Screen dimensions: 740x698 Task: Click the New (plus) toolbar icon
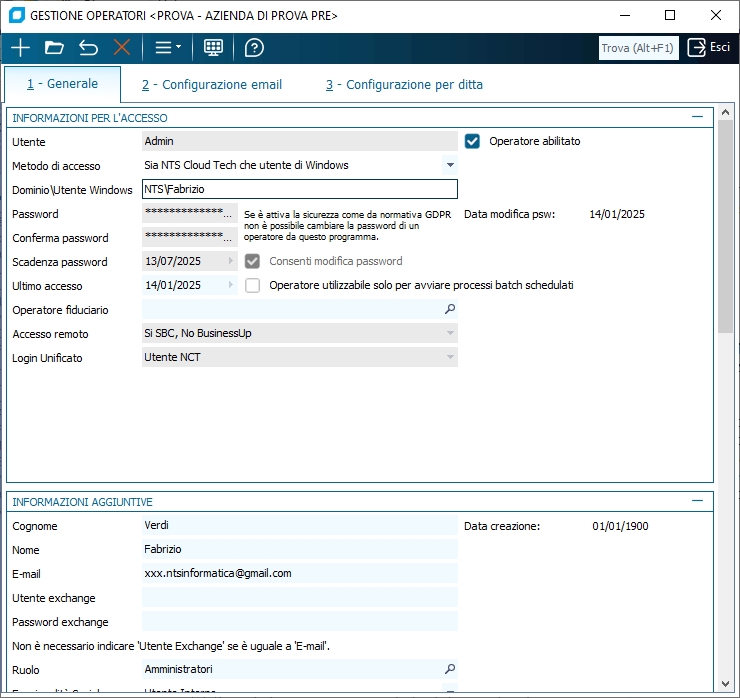tap(20, 47)
